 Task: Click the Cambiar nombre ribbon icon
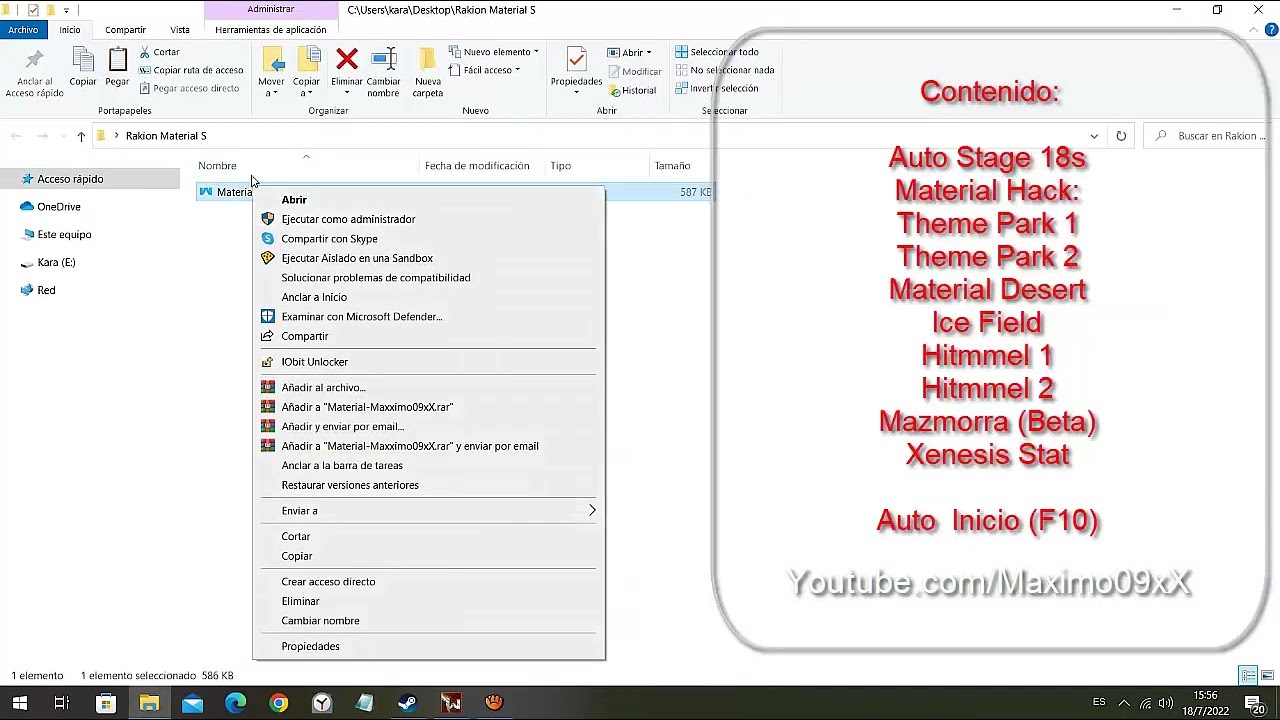click(384, 60)
